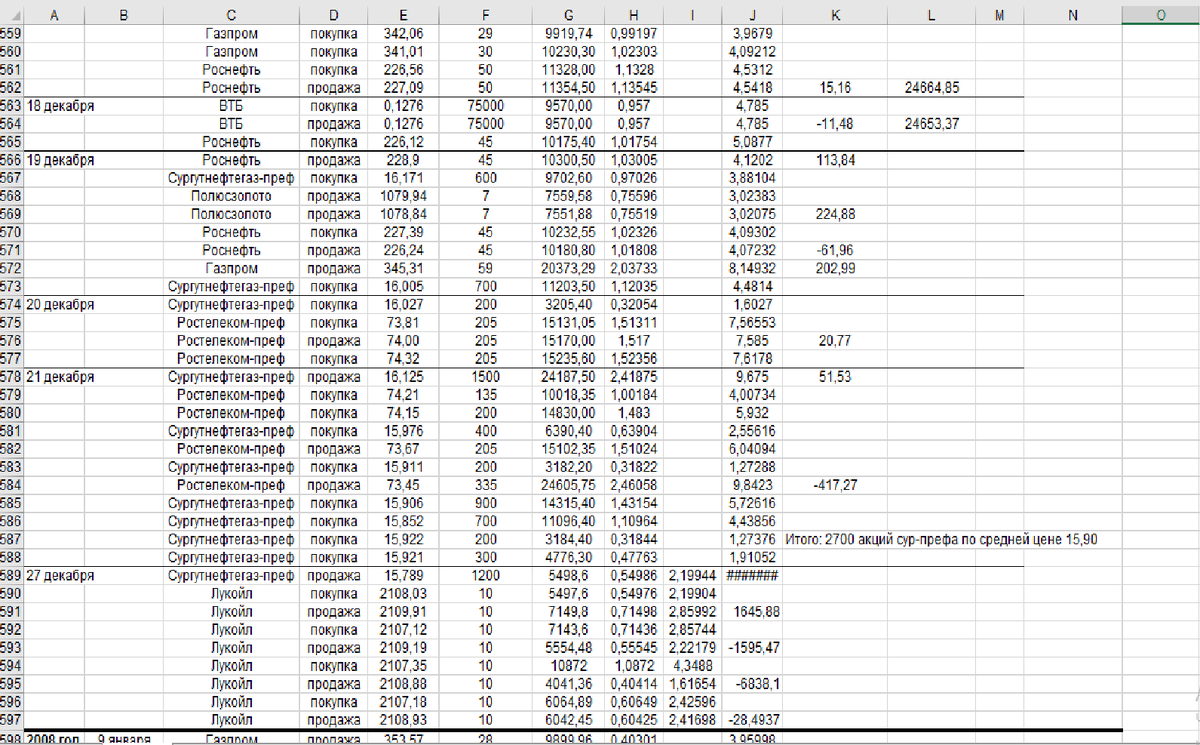Click the cell showing -1595,47
The width and height of the screenshot is (1200, 745).
(x=751, y=648)
